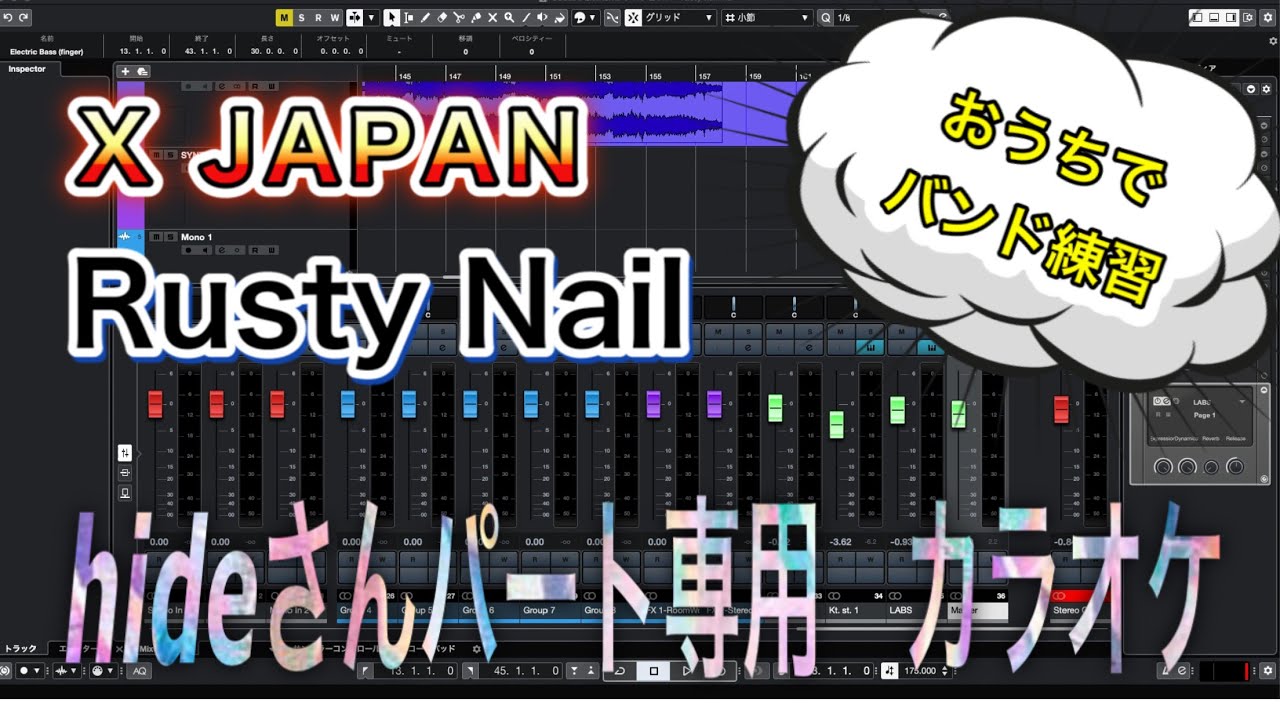Toggle Snap on/off button
Screen dimensions: 1280x720
[634, 17]
